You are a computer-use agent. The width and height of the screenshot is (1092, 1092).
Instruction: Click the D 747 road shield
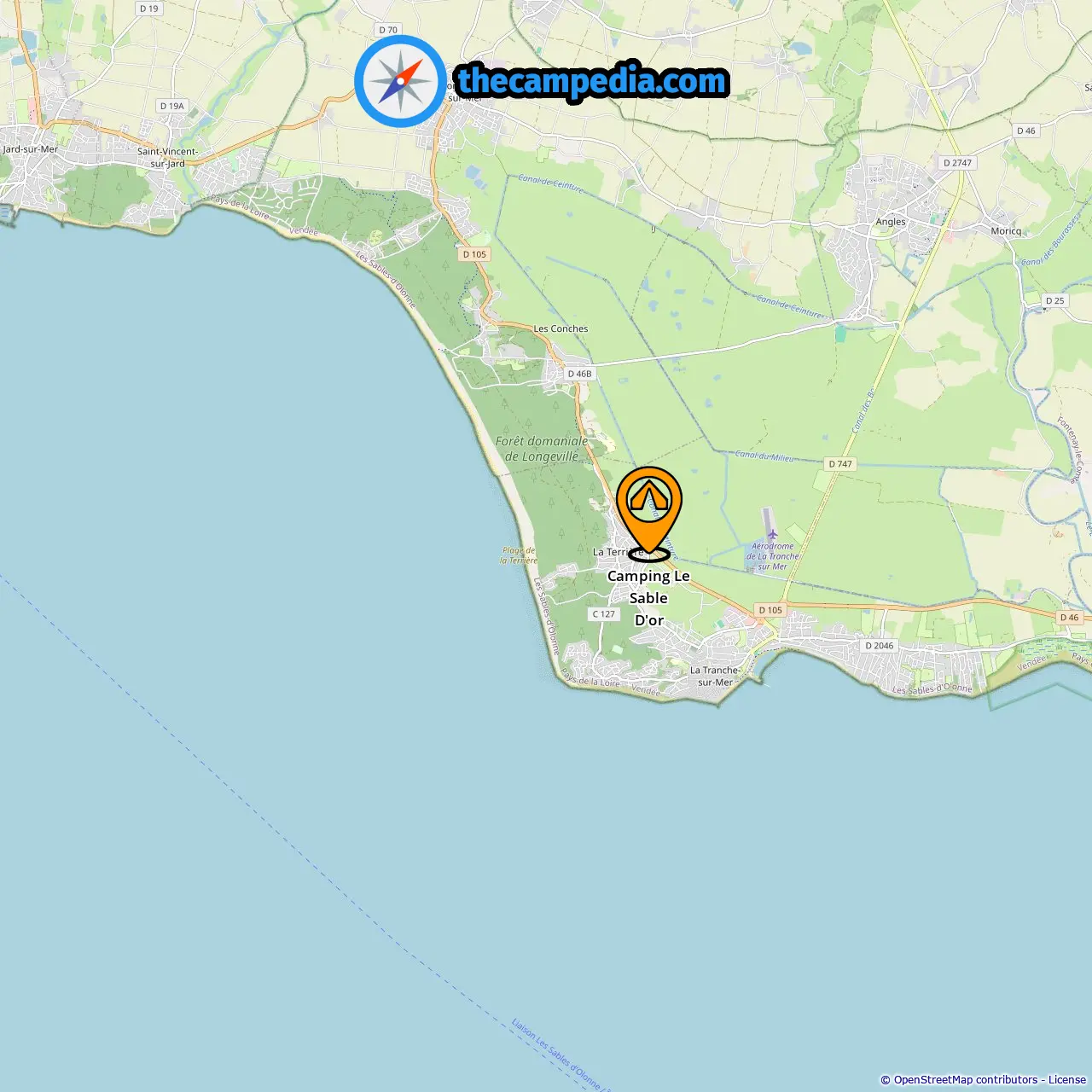840,464
